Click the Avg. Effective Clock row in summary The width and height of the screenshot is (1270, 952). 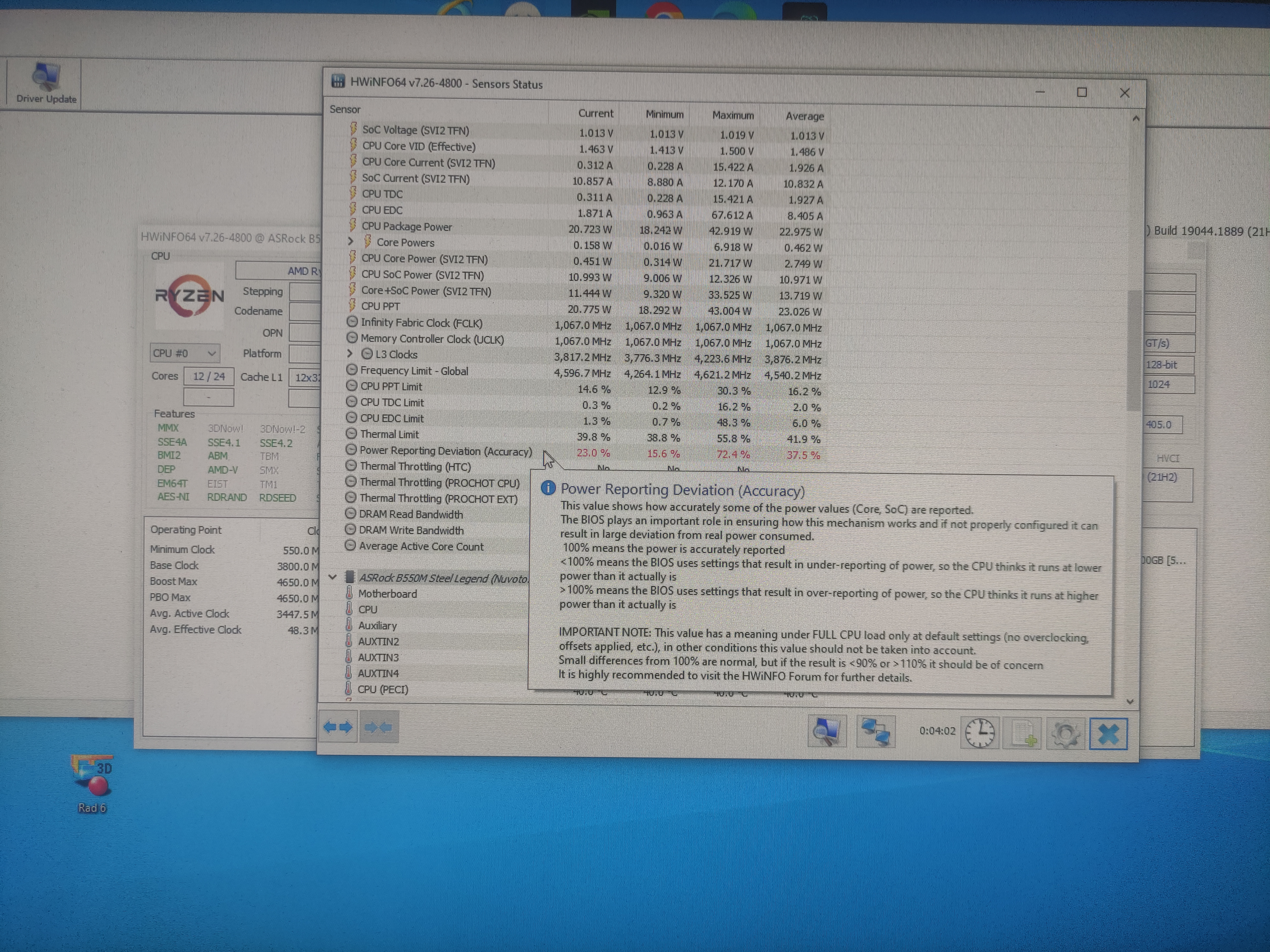[x=233, y=630]
